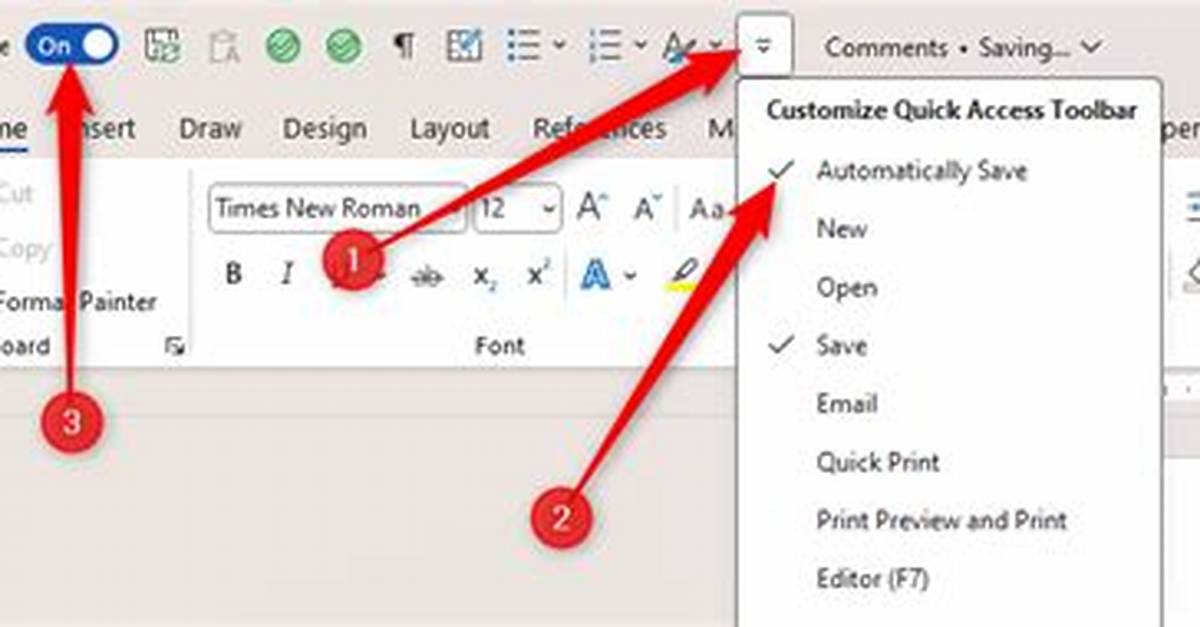1200x627 pixels.
Task: Open the Text Effects dropdown arrow
Action: click(630, 275)
